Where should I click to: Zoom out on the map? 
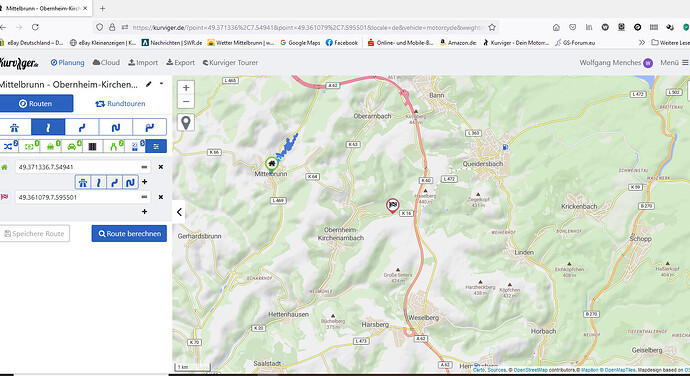tap(186, 102)
